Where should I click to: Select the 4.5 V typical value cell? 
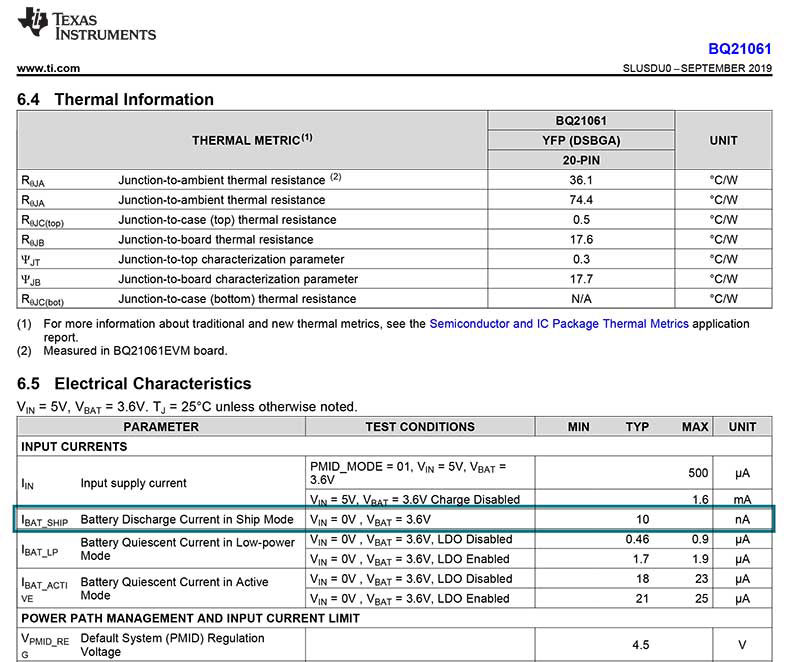click(639, 643)
